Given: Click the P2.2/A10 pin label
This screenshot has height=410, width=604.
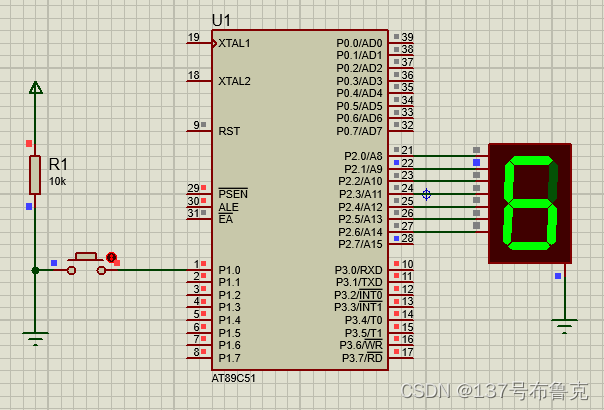Looking at the screenshot, I should pyautogui.click(x=361, y=181).
